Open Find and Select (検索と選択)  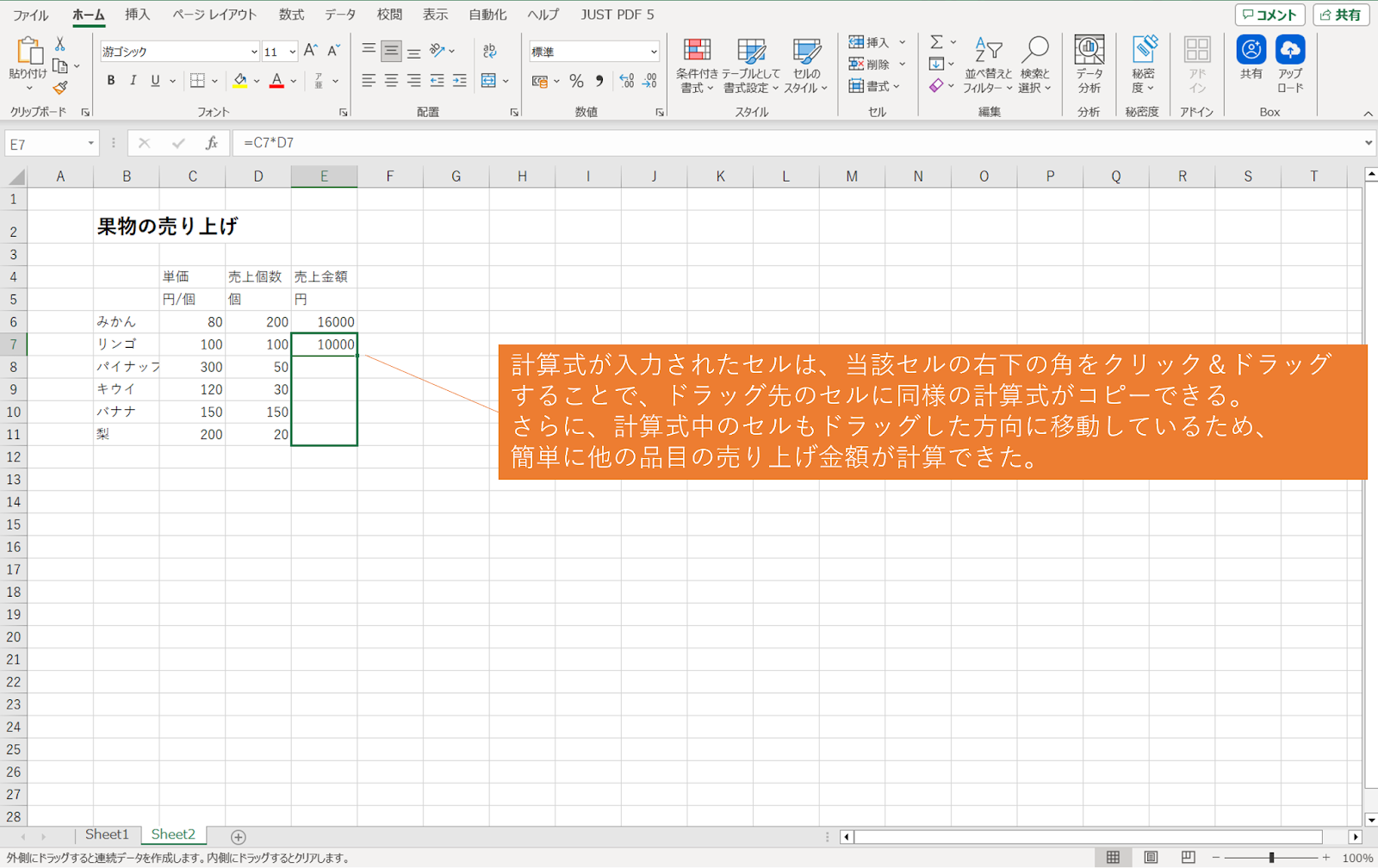click(1034, 65)
